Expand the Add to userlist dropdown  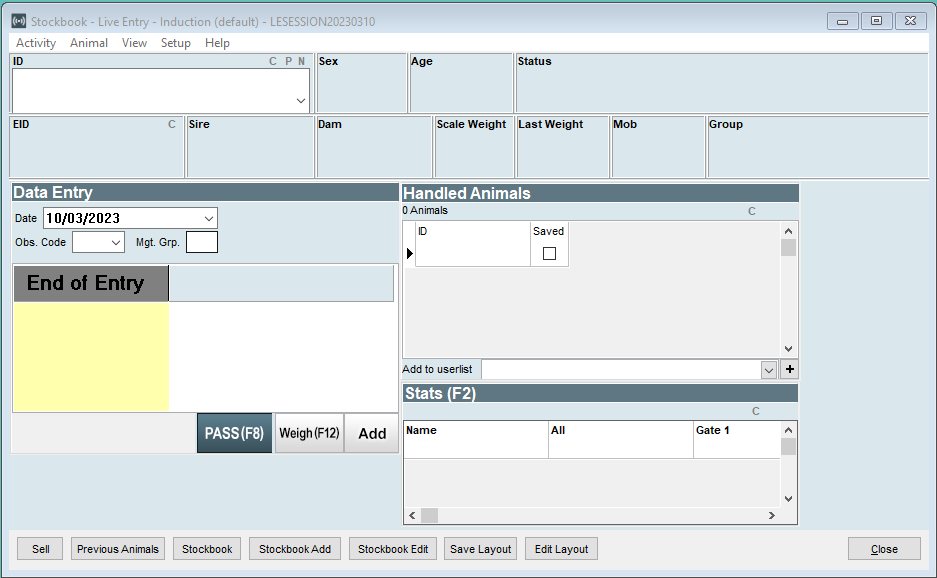click(768, 370)
